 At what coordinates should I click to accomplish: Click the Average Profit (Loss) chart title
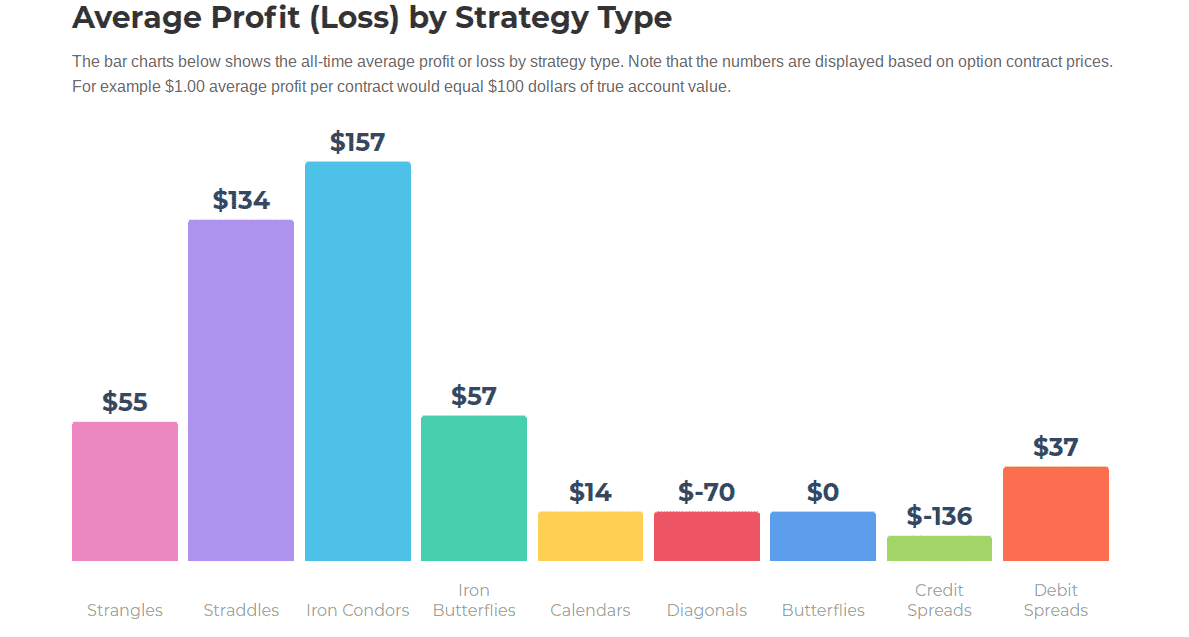pos(372,18)
